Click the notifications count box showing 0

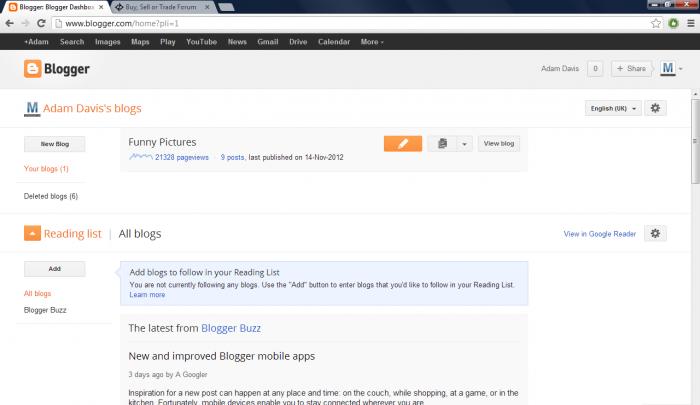tap(595, 68)
